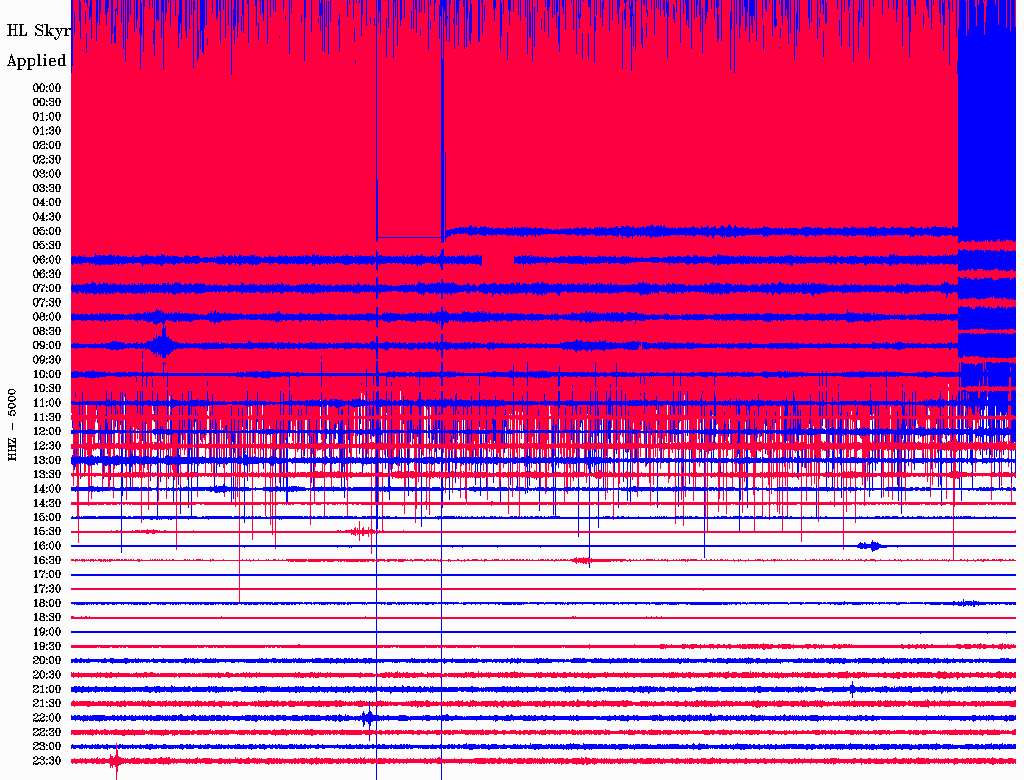Click the 11:30 time label
Screen dimensions: 1024x780
coord(47,417)
